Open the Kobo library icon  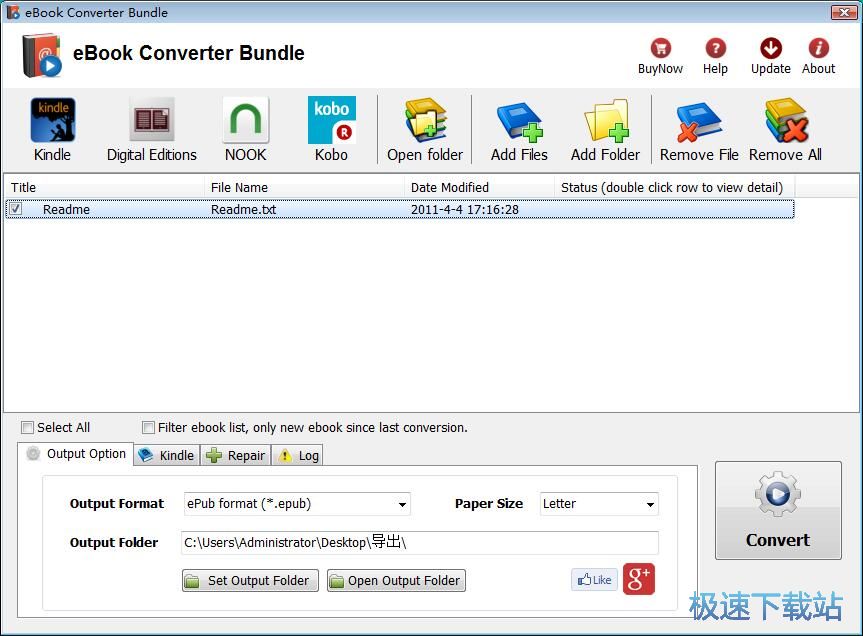point(331,120)
